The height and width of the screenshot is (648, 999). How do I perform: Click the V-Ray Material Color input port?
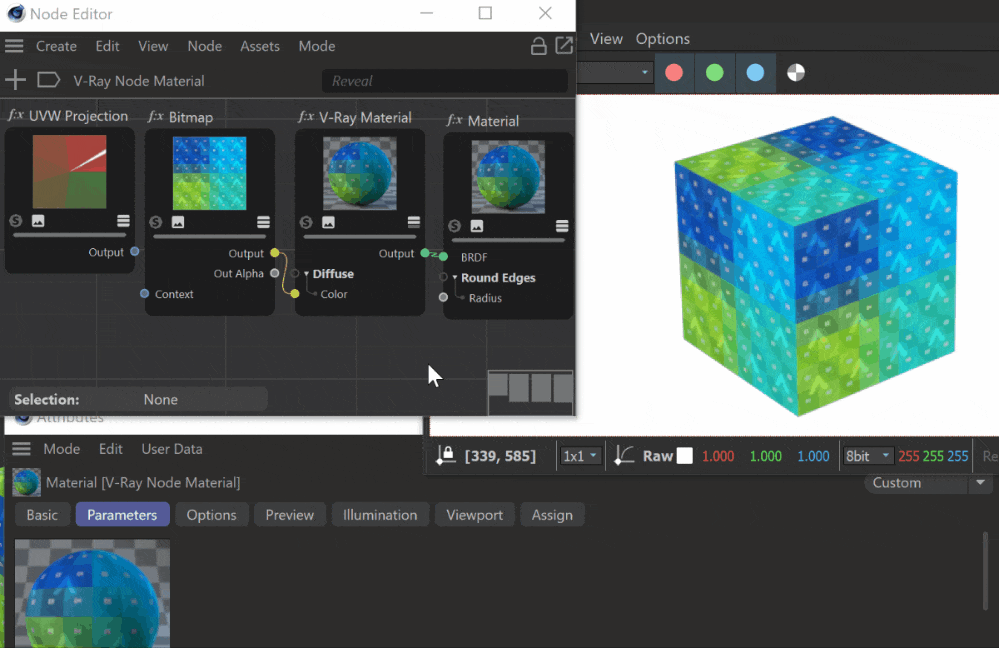[x=295, y=294]
